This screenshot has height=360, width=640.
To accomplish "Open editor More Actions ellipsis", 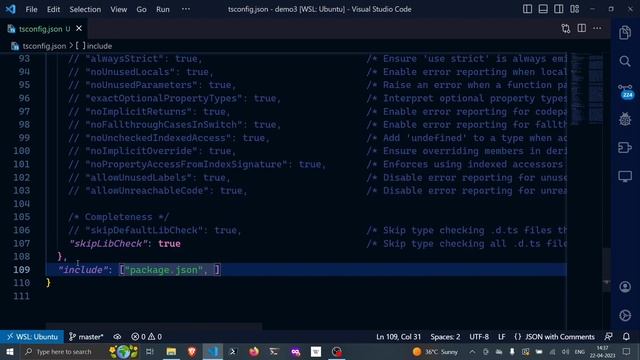I will pyautogui.click(x=597, y=28).
